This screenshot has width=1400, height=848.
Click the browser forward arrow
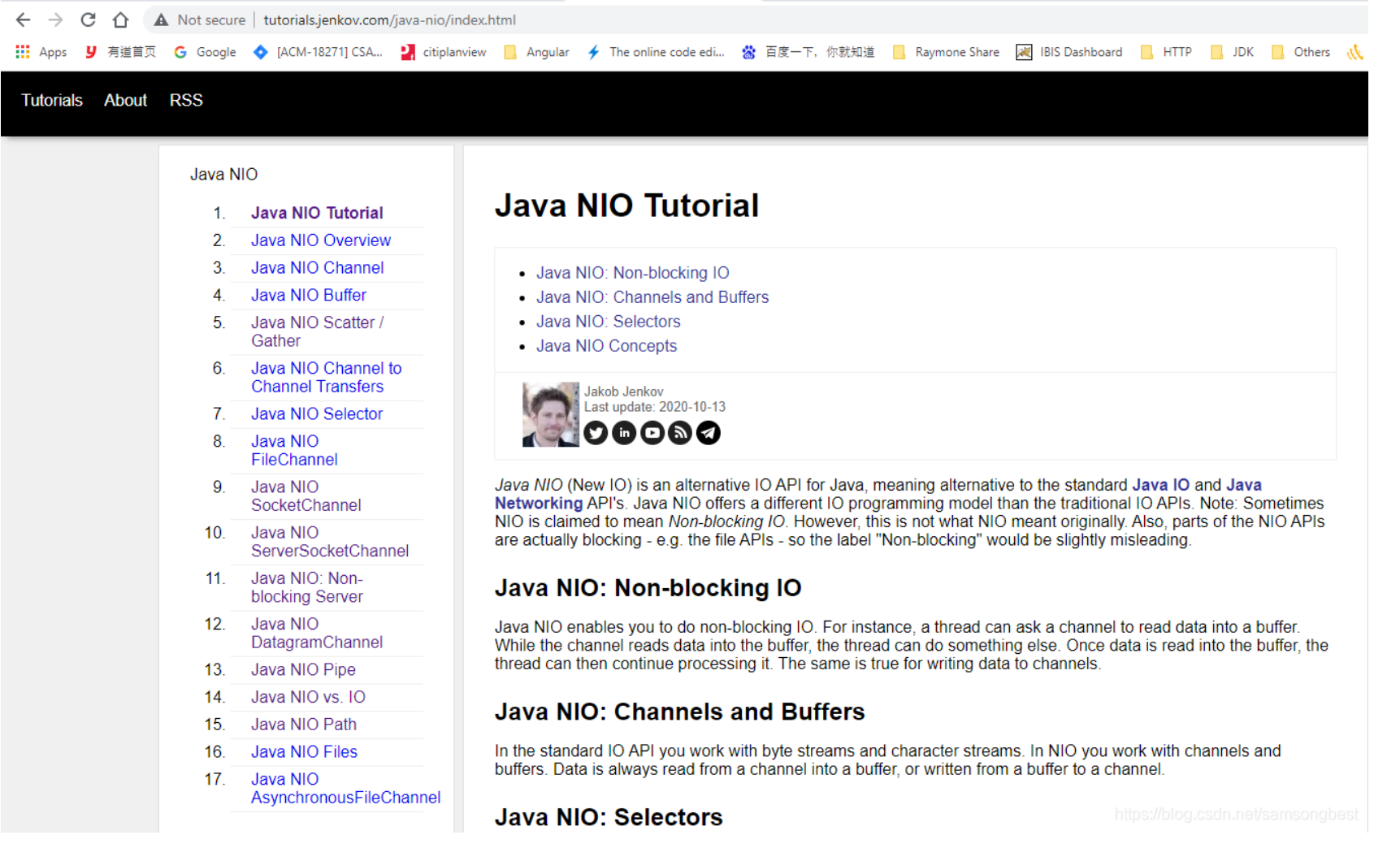tap(55, 19)
